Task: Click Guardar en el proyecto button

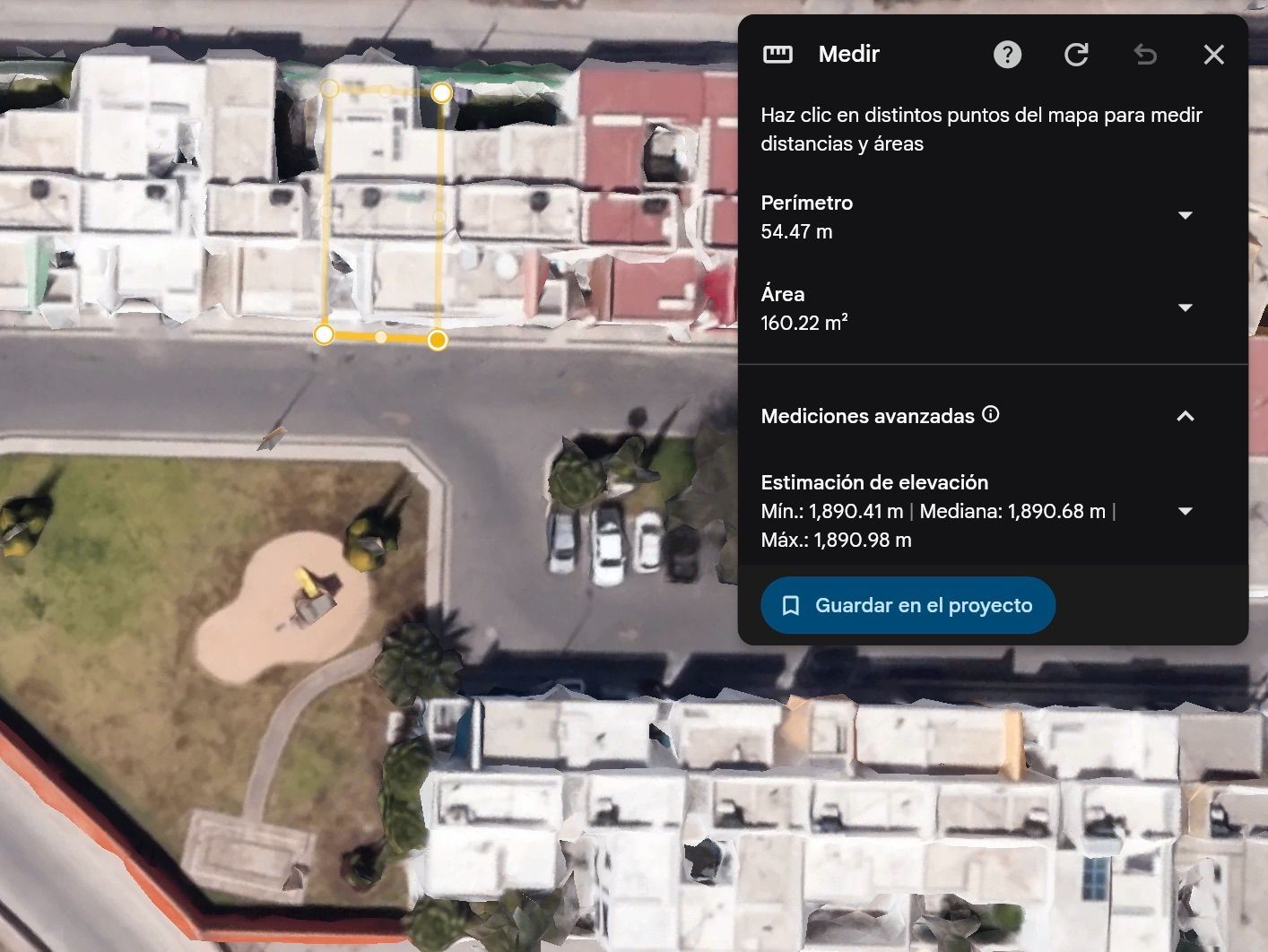Action: pyautogui.click(x=908, y=605)
